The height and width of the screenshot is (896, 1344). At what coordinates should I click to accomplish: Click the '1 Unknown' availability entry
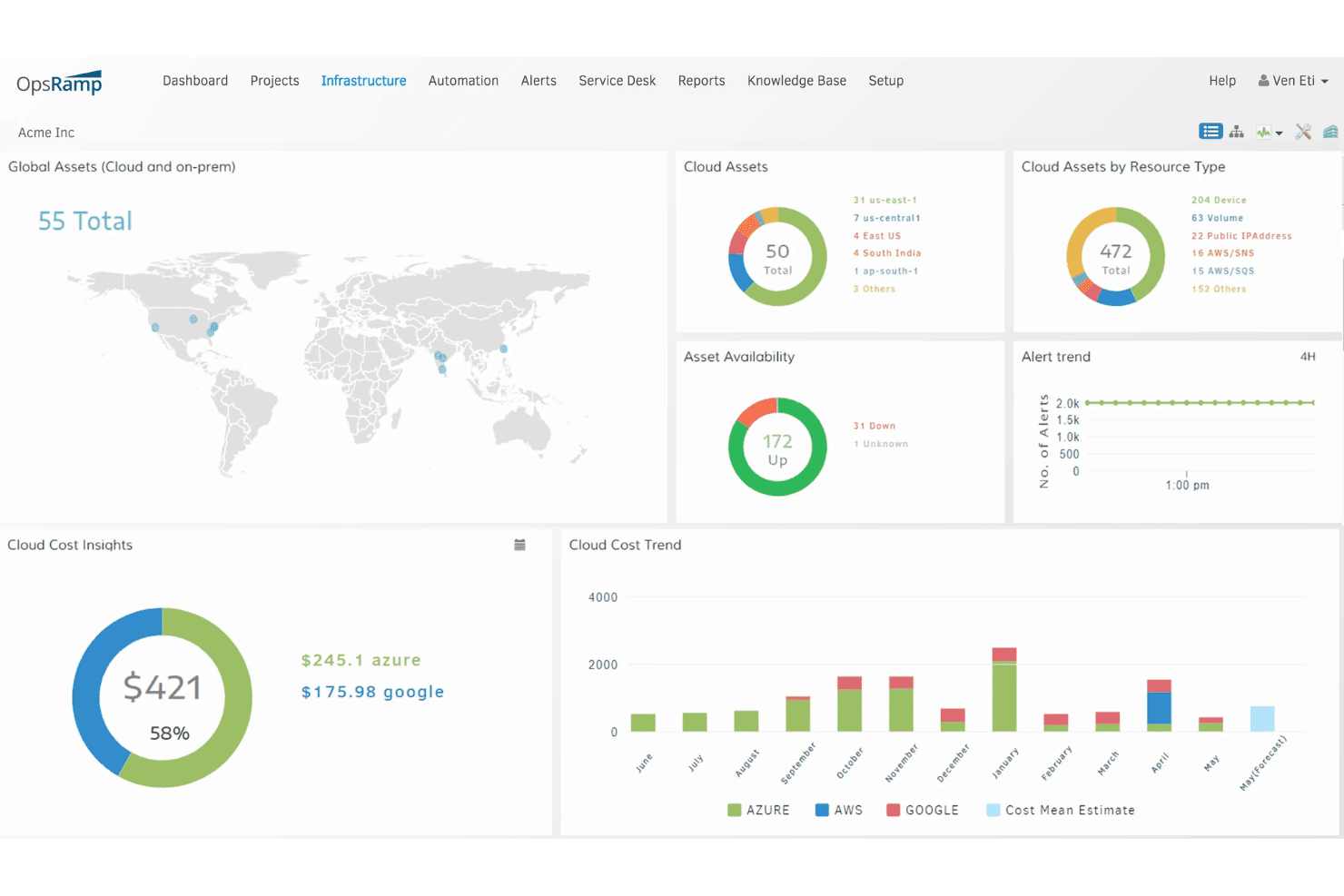coord(881,444)
